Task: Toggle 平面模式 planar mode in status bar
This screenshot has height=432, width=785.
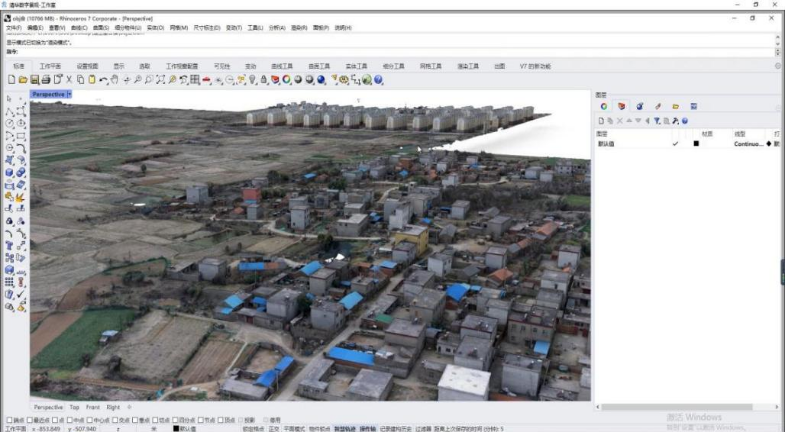Action: coord(294,429)
